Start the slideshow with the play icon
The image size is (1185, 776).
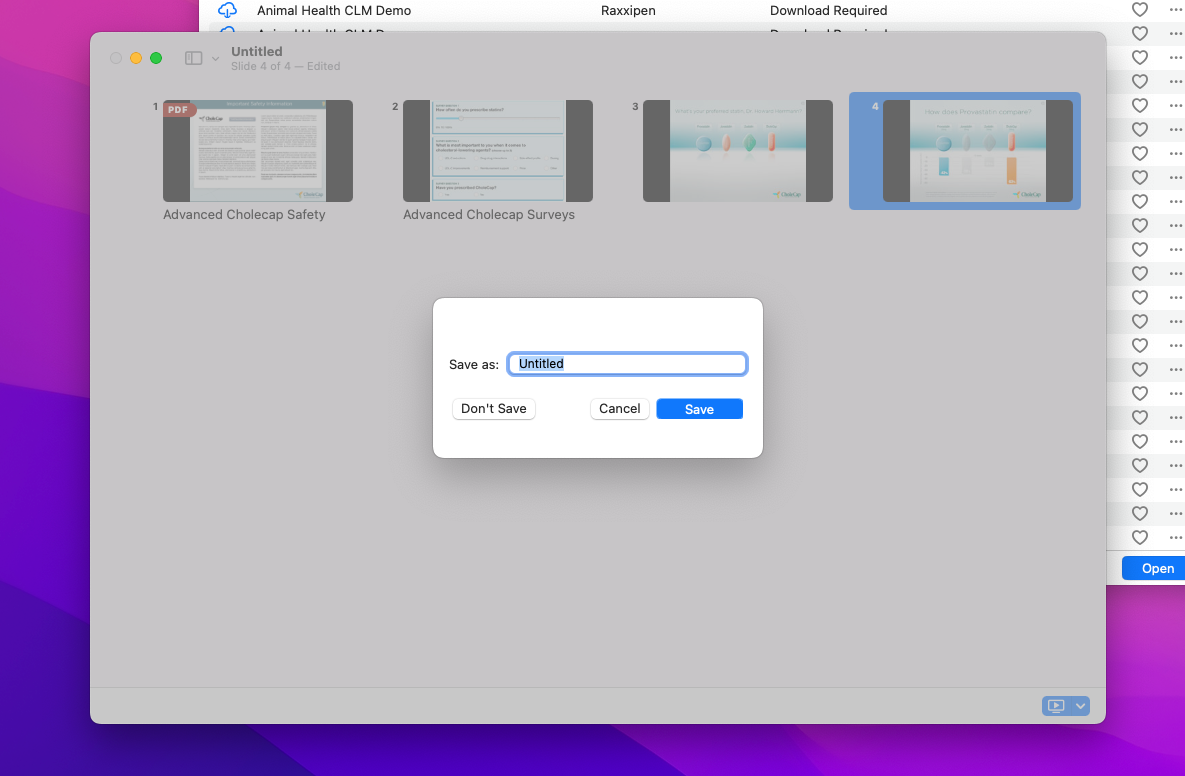pyautogui.click(x=1055, y=706)
